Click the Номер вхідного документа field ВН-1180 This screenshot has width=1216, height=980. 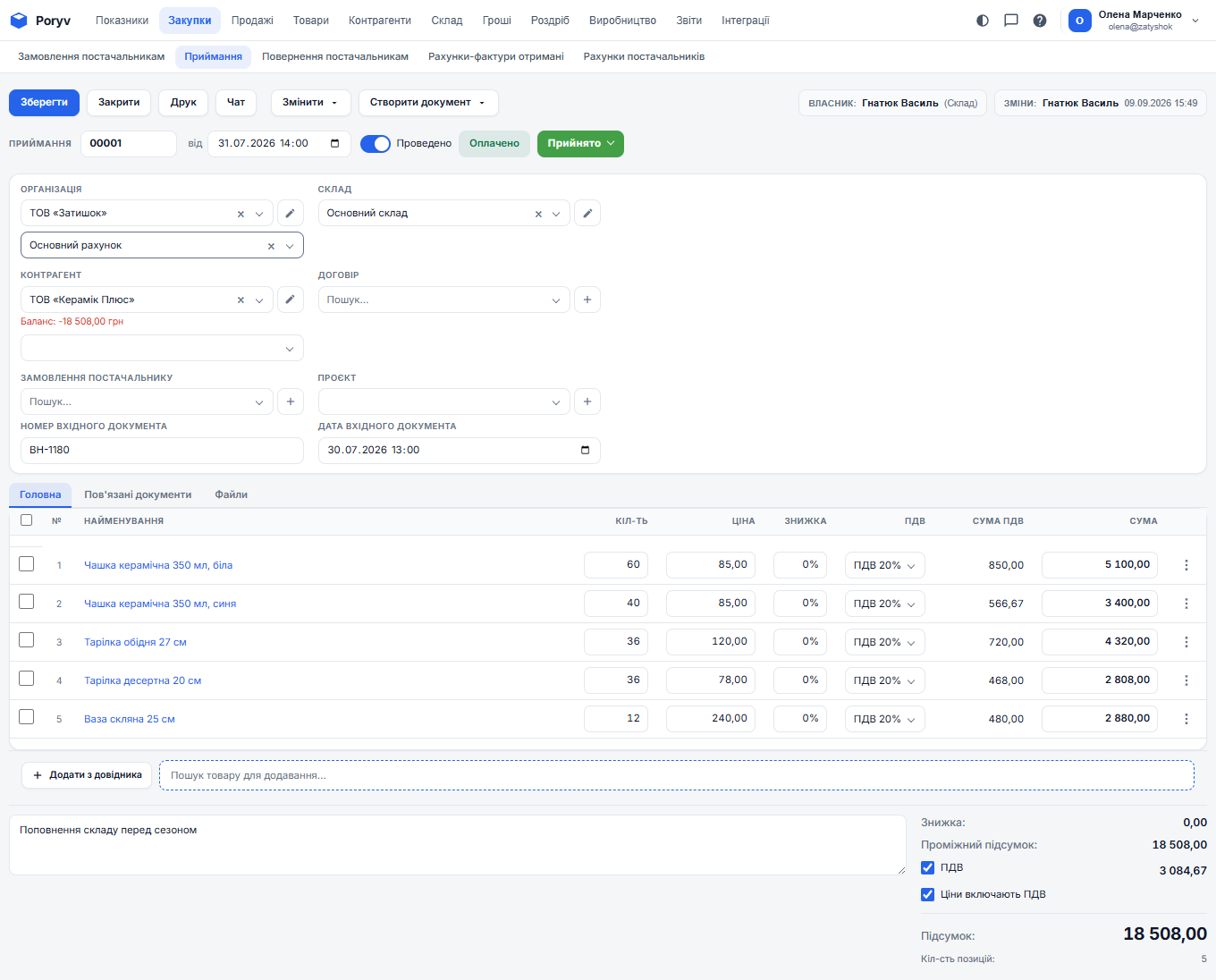pos(162,450)
